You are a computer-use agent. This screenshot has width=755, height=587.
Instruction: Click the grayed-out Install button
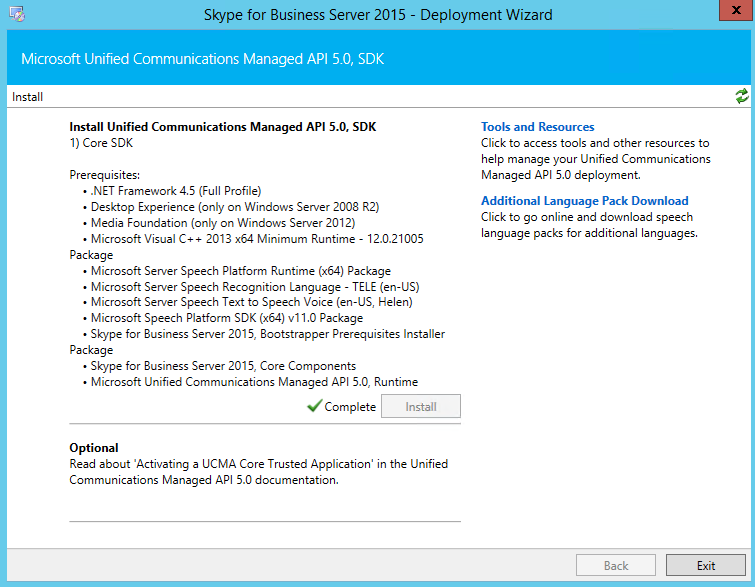[x=421, y=406]
